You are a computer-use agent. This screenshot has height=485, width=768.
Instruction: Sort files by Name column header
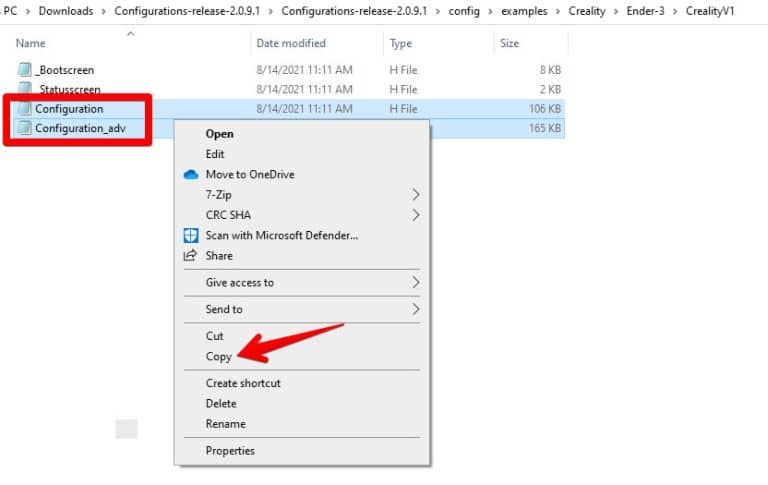31,44
